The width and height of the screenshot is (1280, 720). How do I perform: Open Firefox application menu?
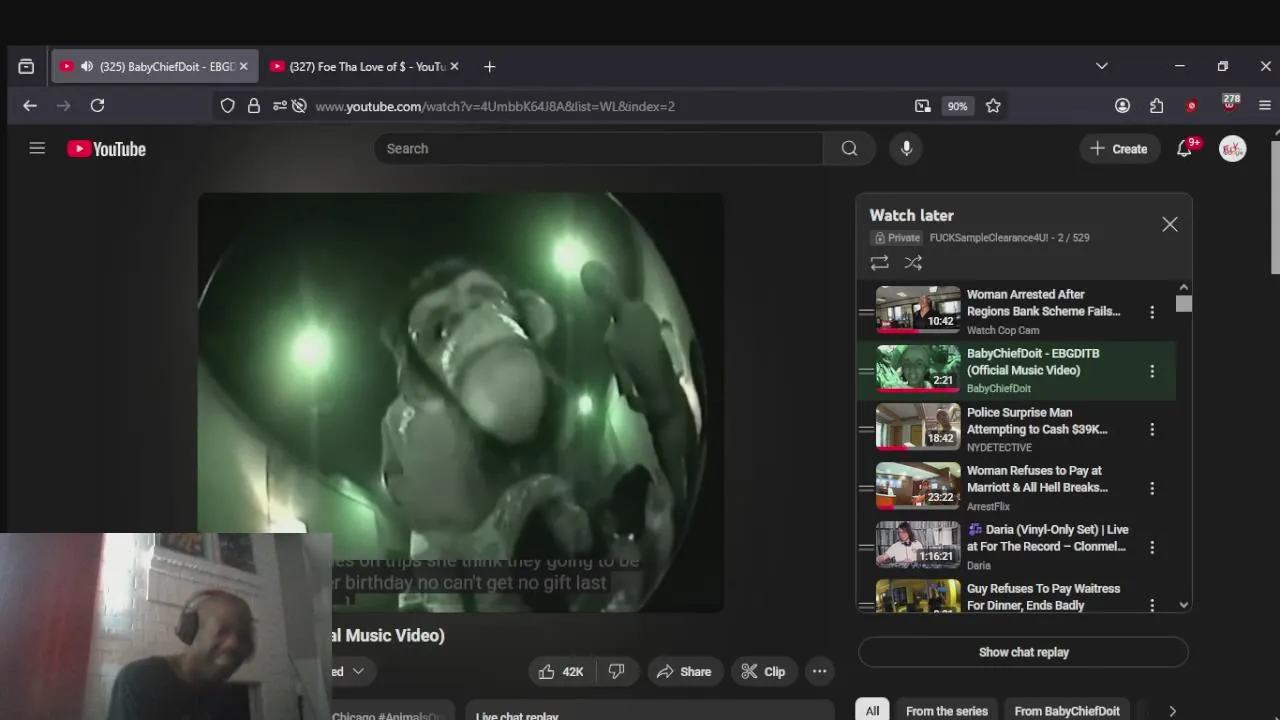point(1265,106)
